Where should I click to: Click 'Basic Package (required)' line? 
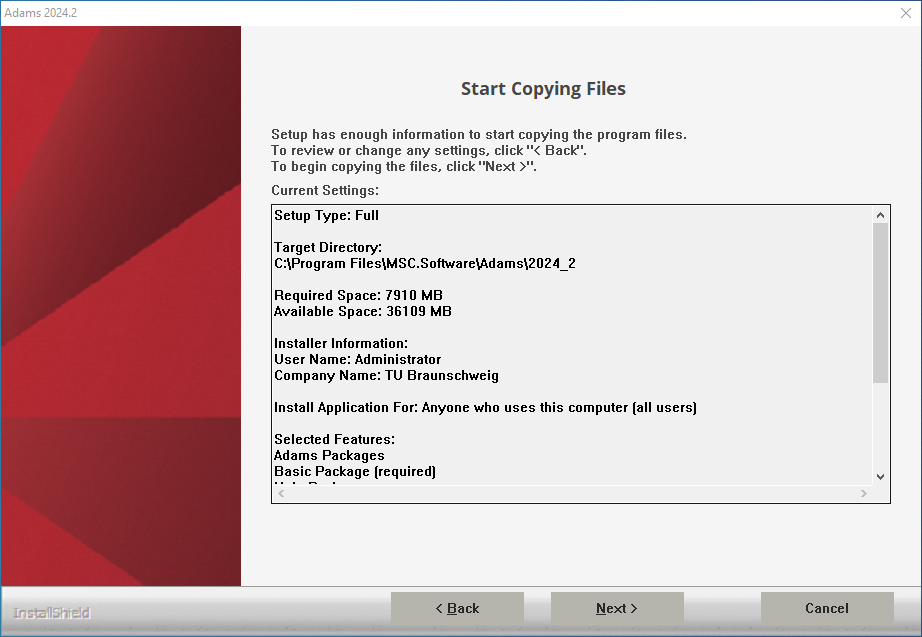tap(355, 471)
